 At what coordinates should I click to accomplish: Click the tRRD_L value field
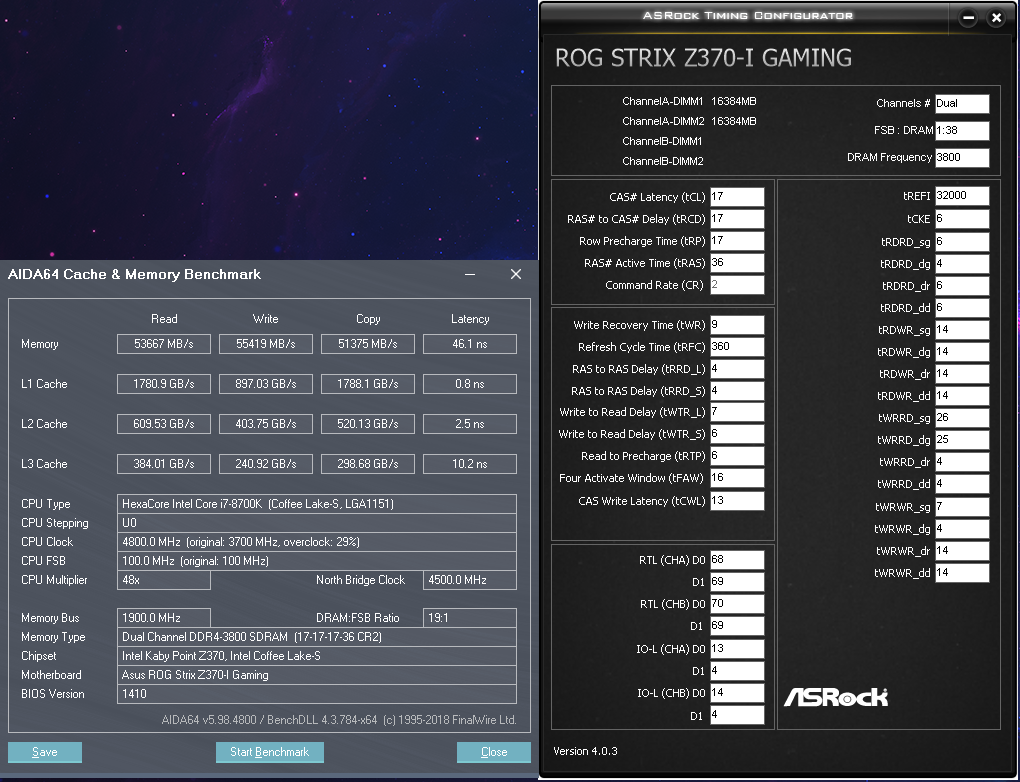(737, 369)
